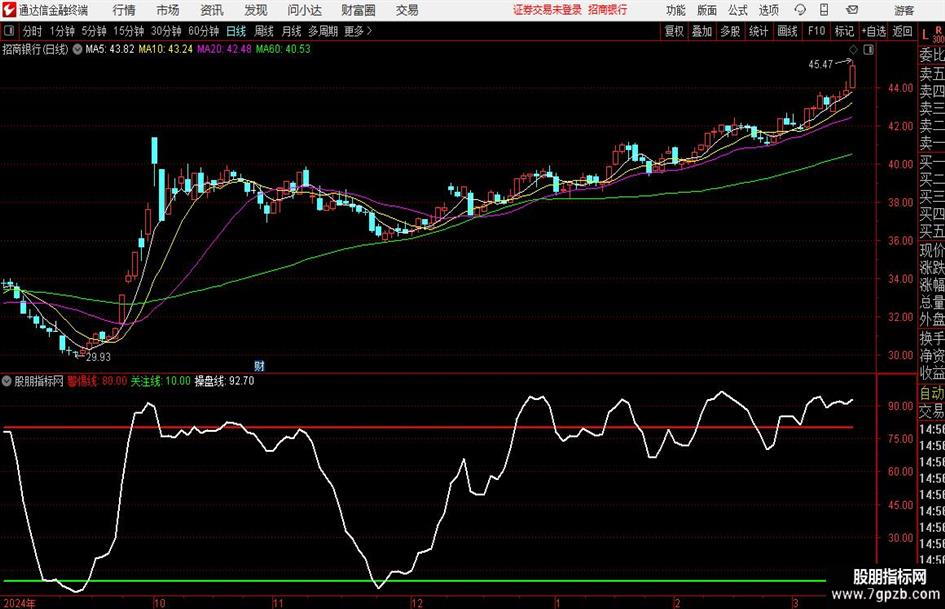Click the 招商银行(日线) chart title
Image resolution: width=945 pixels, height=609 pixels.
click(x=35, y=49)
